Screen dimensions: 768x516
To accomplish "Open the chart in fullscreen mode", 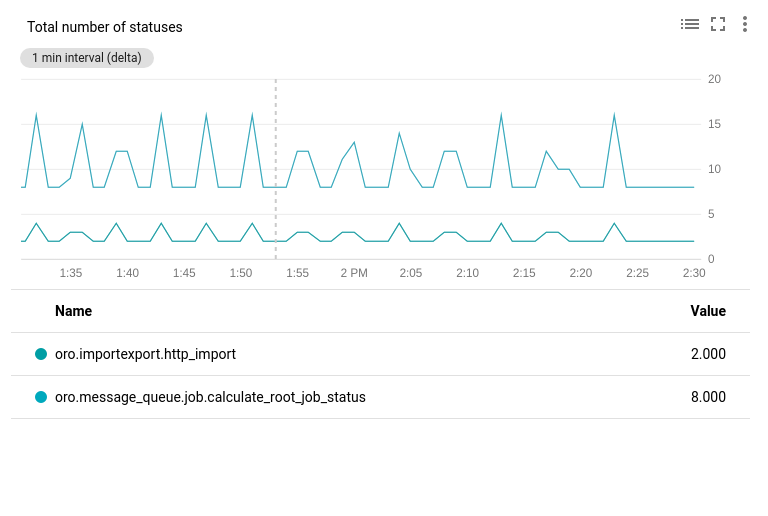I will tap(717, 24).
